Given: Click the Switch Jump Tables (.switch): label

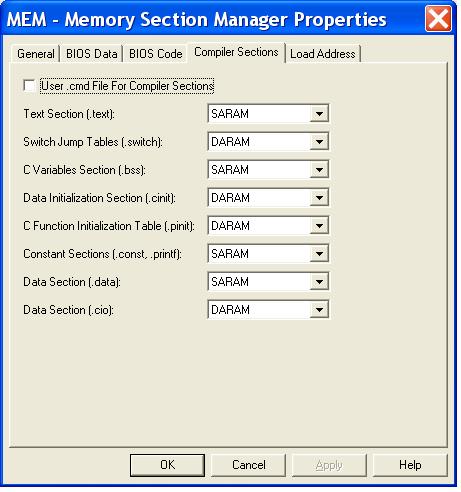Looking at the screenshot, I should (x=93, y=142).
